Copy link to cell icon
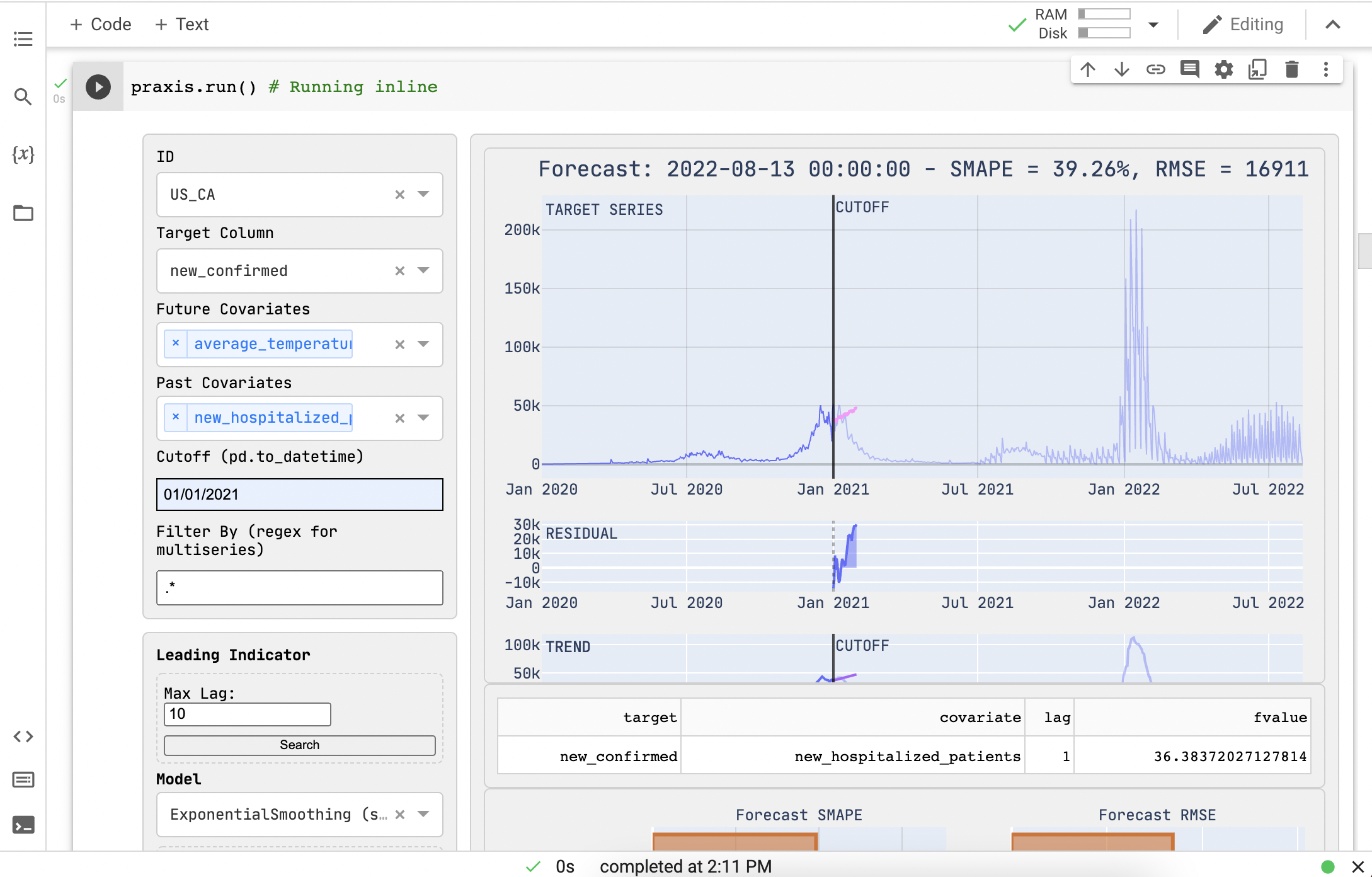The image size is (1372, 877). 1156,69
